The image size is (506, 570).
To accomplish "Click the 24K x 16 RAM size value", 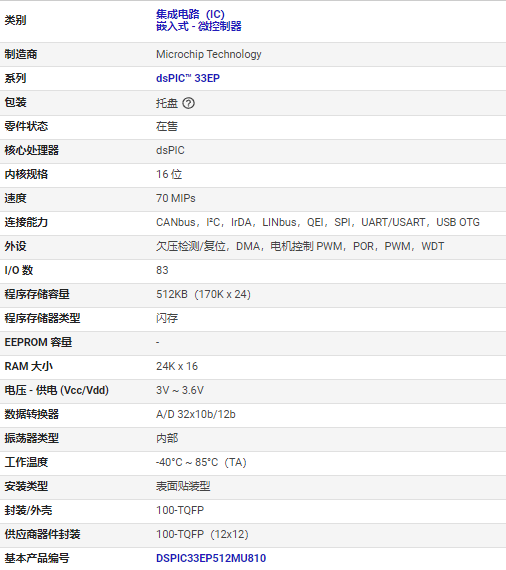I will pos(177,366).
